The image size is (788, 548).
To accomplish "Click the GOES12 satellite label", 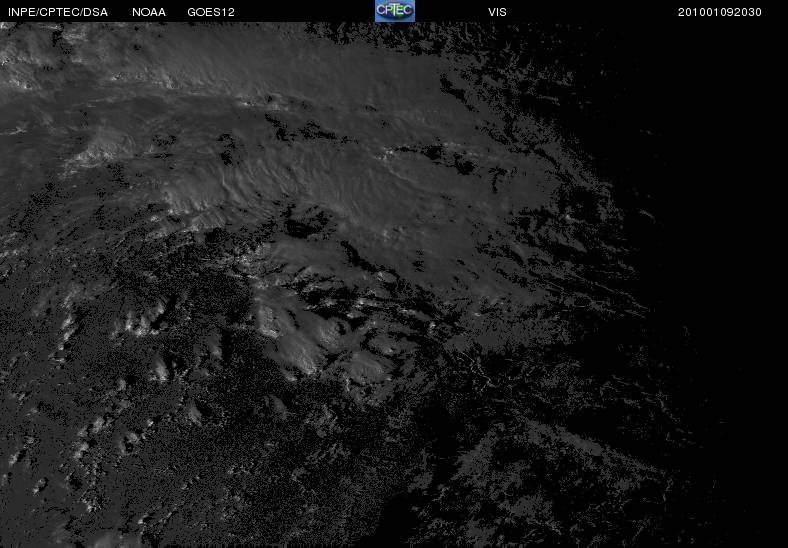I will coord(211,12).
